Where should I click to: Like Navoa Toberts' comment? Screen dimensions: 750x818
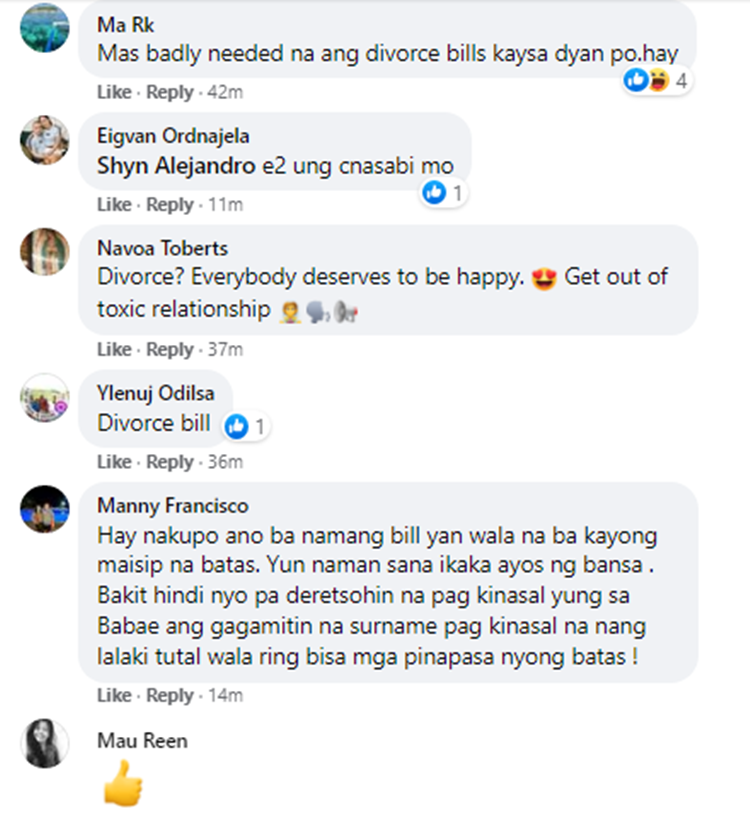[114, 349]
